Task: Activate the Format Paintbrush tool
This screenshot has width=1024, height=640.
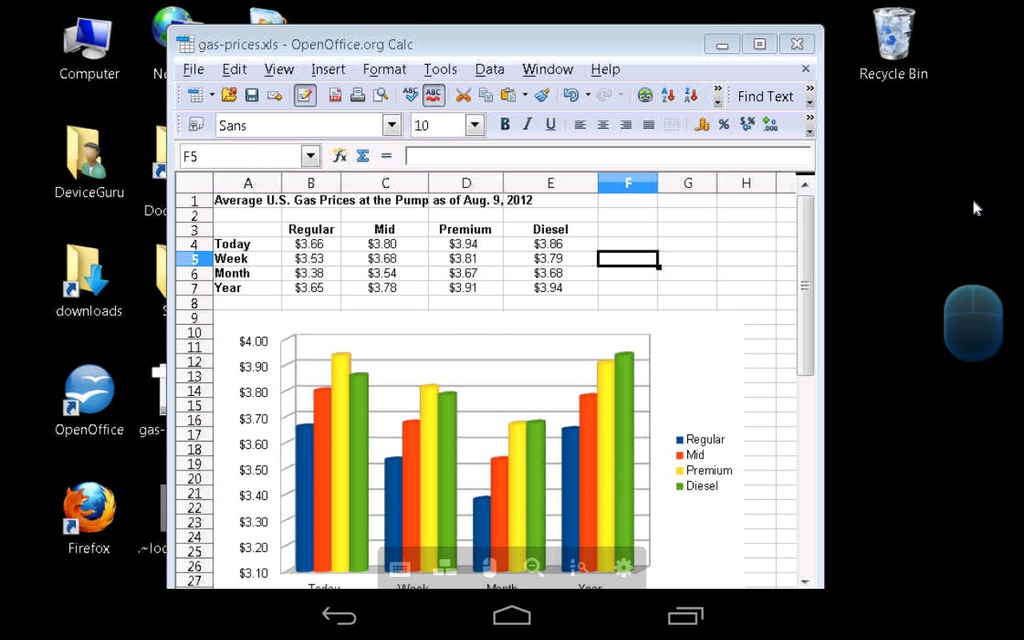Action: coord(541,95)
